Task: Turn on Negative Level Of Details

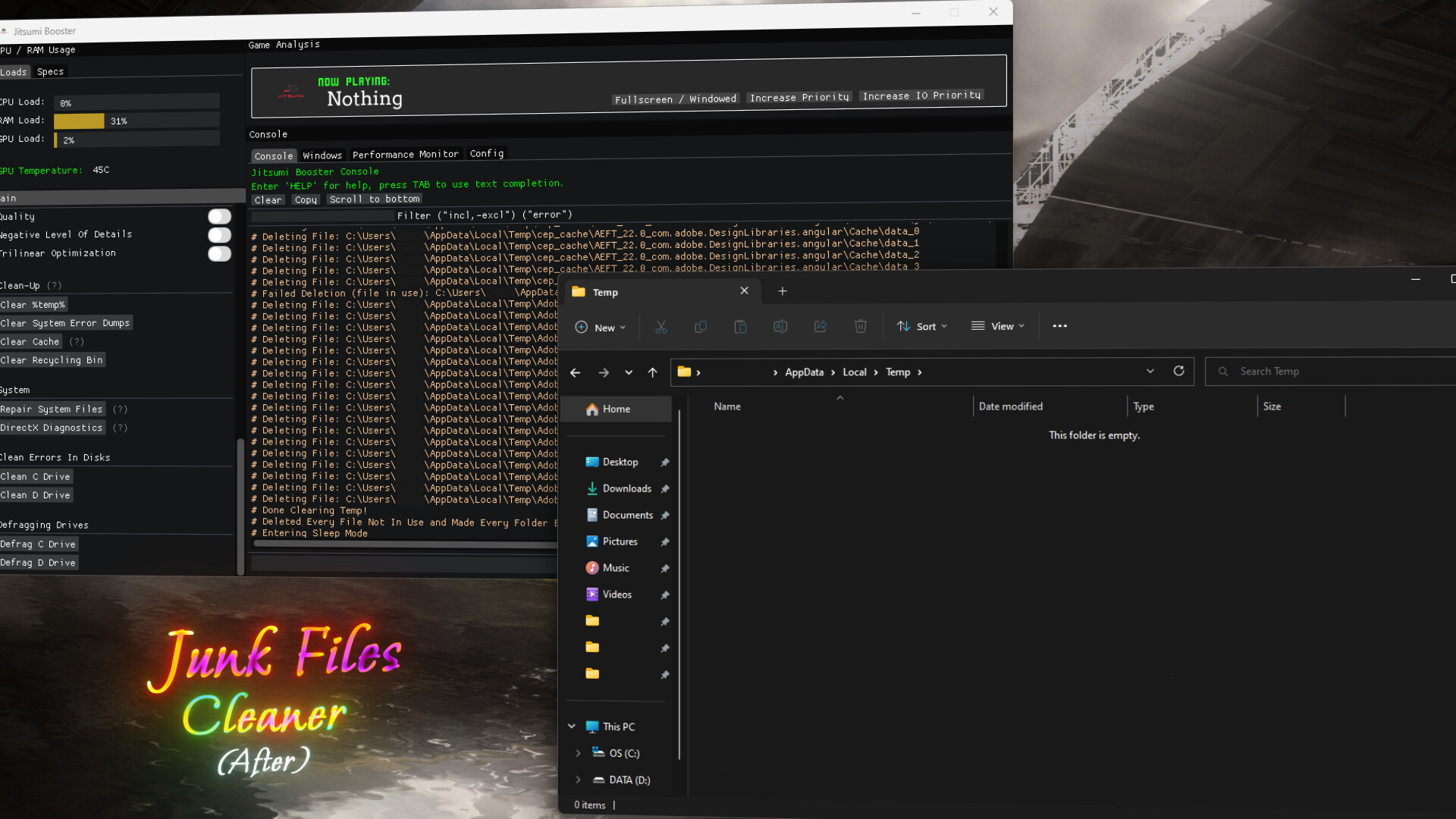Action: point(218,235)
